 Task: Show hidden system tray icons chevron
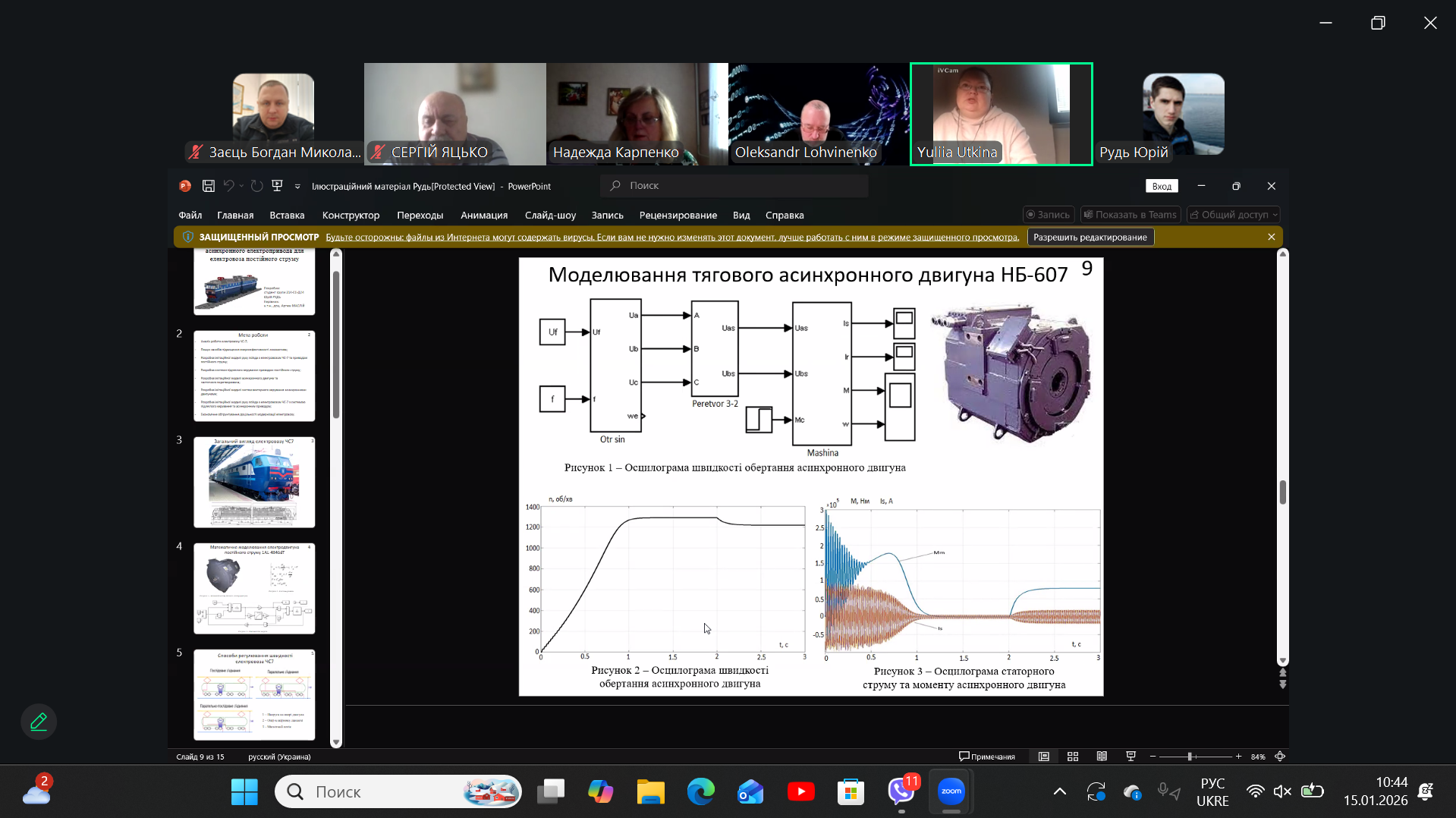tap(1060, 791)
